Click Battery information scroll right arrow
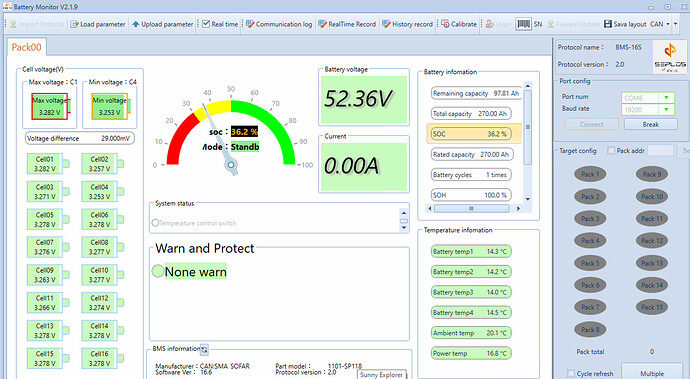 518,208
